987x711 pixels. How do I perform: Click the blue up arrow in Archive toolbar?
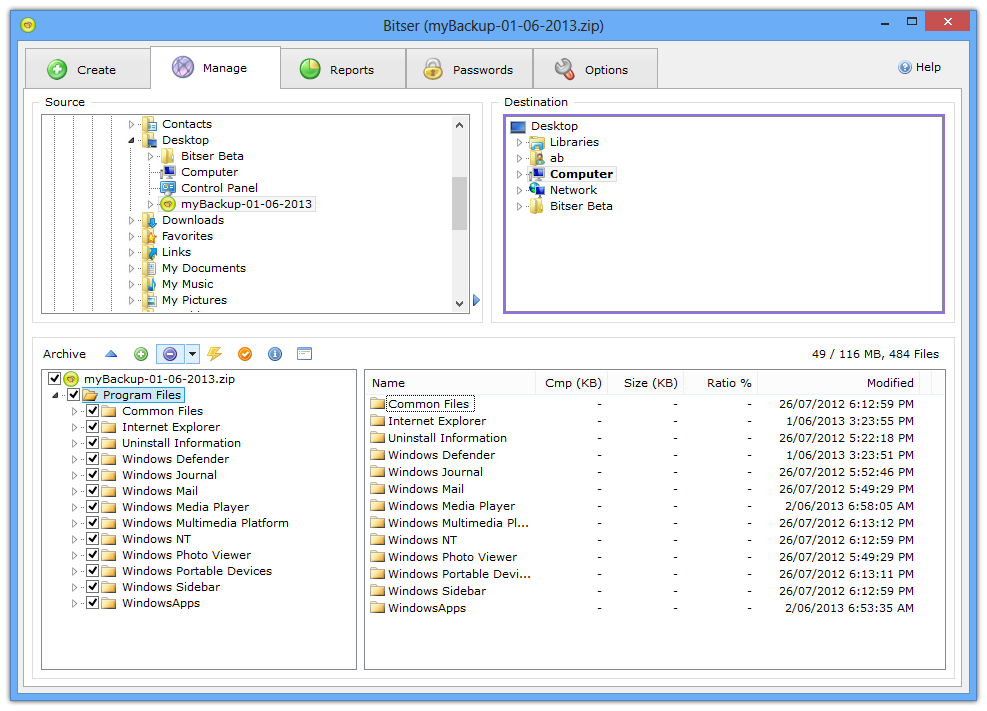pyautogui.click(x=111, y=354)
